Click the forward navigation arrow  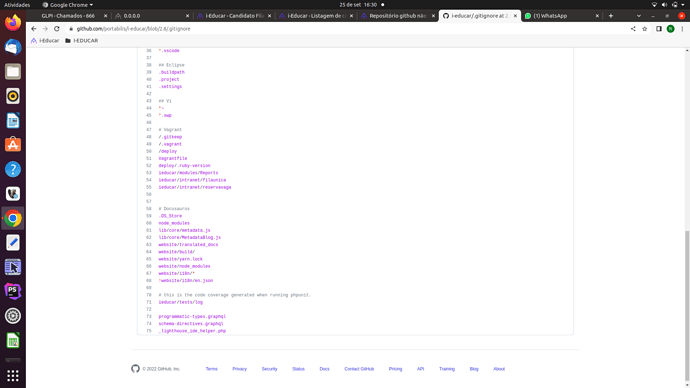45,29
